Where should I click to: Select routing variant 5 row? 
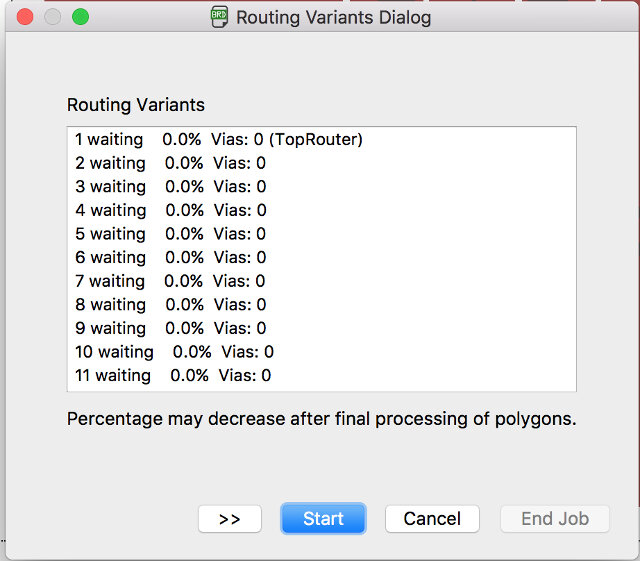pos(322,234)
